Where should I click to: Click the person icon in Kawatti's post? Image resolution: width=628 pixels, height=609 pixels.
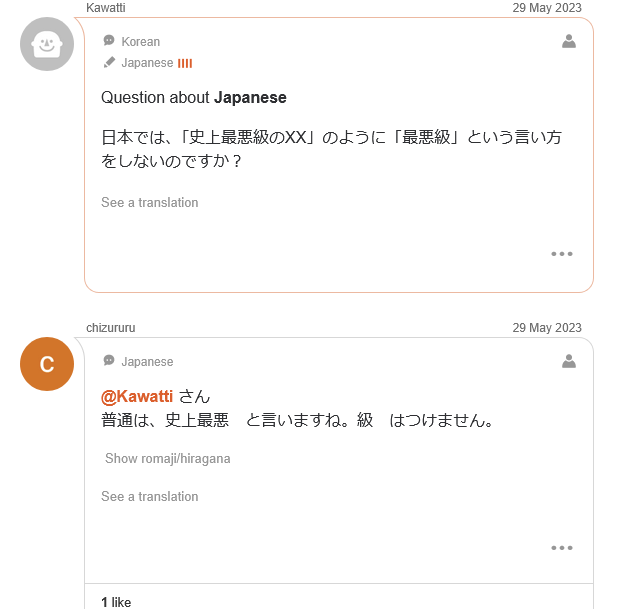(x=569, y=41)
